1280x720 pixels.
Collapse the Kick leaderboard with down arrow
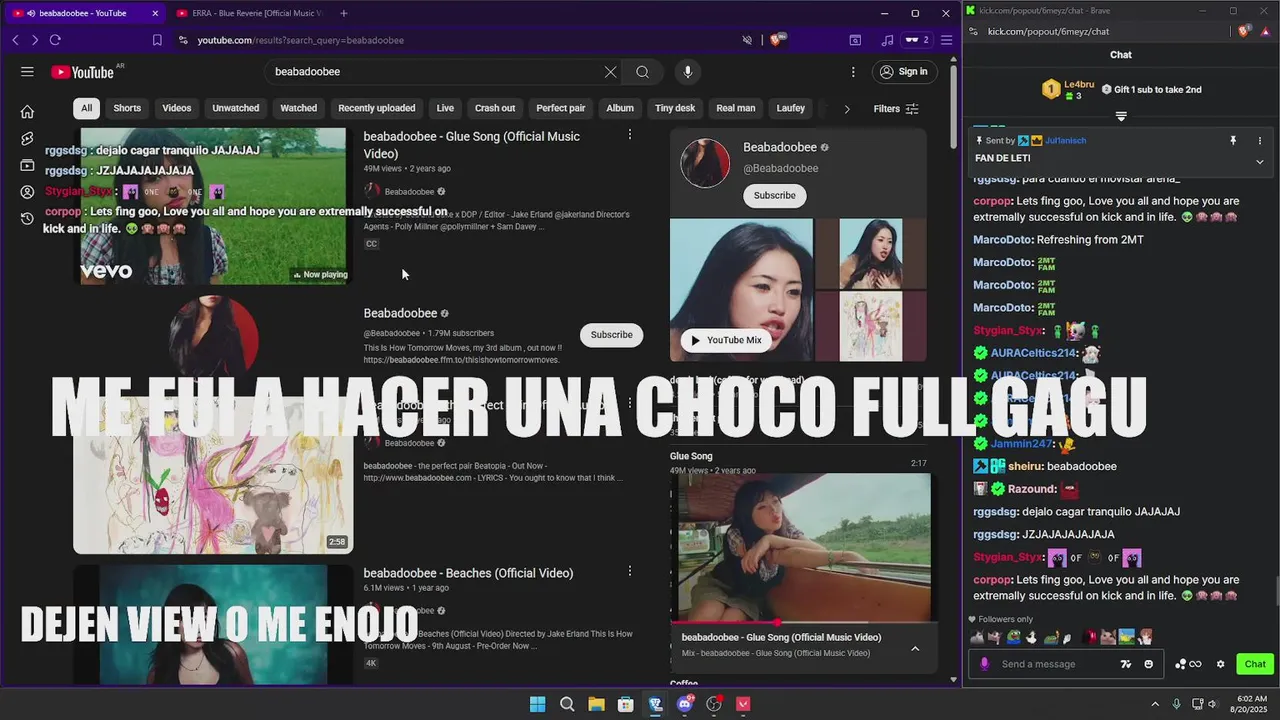click(x=1121, y=117)
